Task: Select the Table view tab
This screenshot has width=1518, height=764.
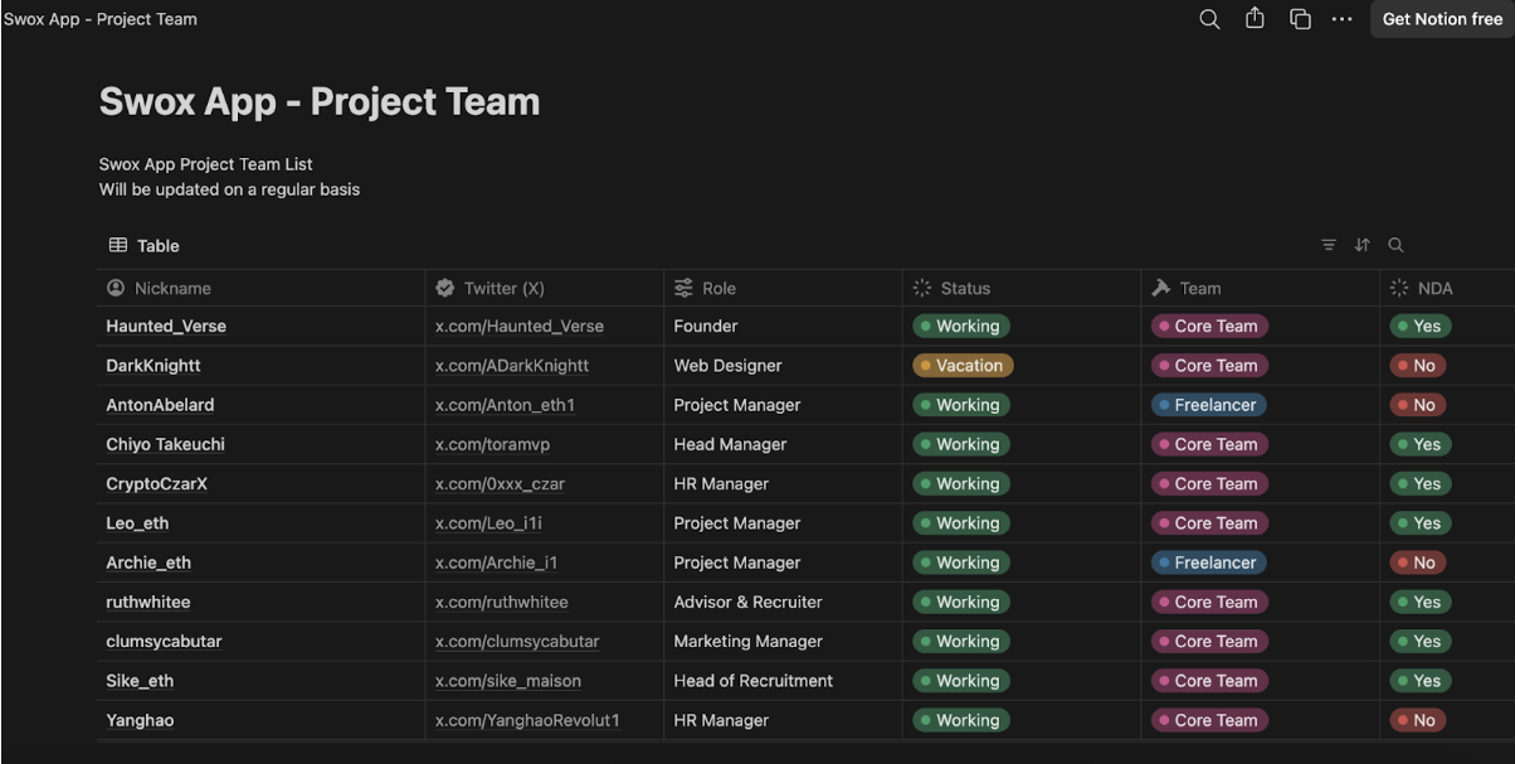Action: [144, 245]
